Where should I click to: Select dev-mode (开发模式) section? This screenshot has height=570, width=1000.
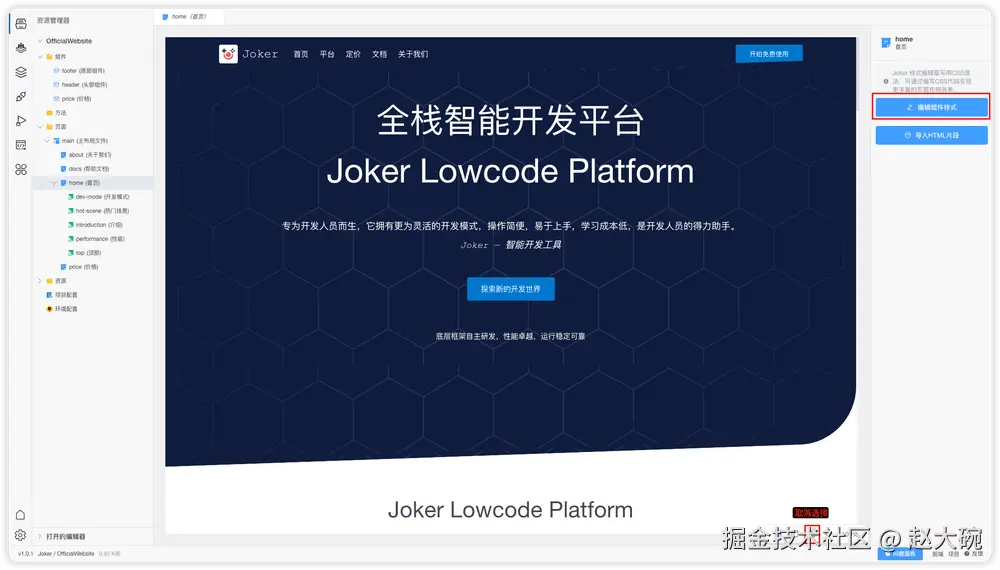point(102,197)
